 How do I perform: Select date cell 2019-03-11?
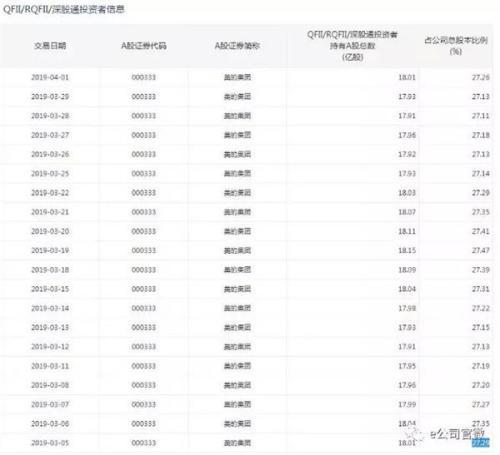tap(50, 366)
